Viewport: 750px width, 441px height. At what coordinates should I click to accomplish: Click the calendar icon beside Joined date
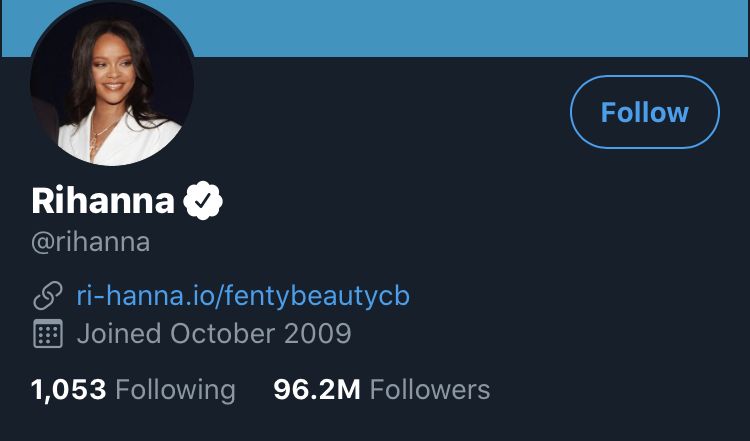coord(48,333)
